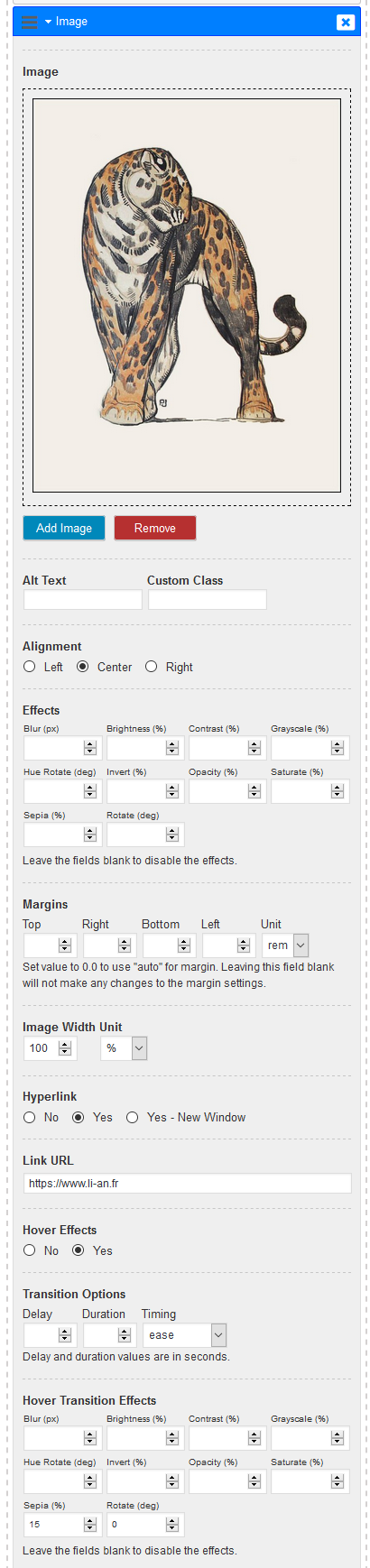Close the Image module with the X icon
Screen dimensions: 370x1568
coord(346,23)
